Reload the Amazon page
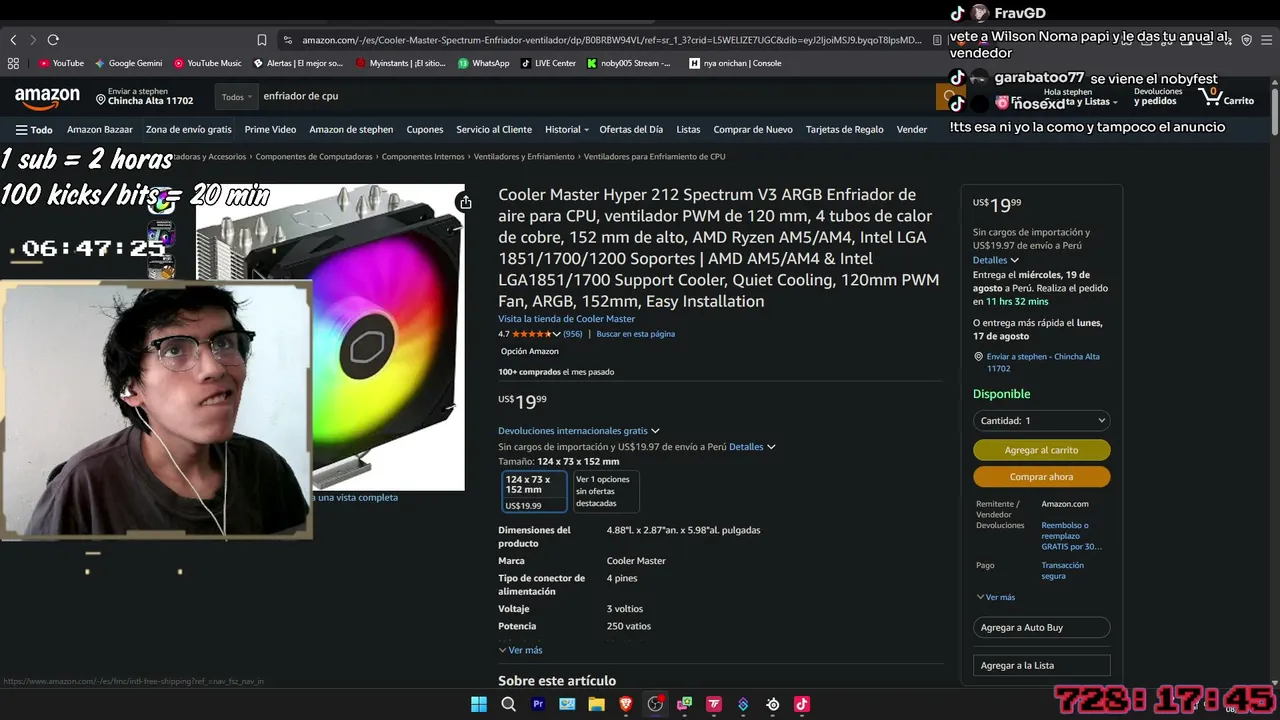The image size is (1280, 720). point(53,40)
